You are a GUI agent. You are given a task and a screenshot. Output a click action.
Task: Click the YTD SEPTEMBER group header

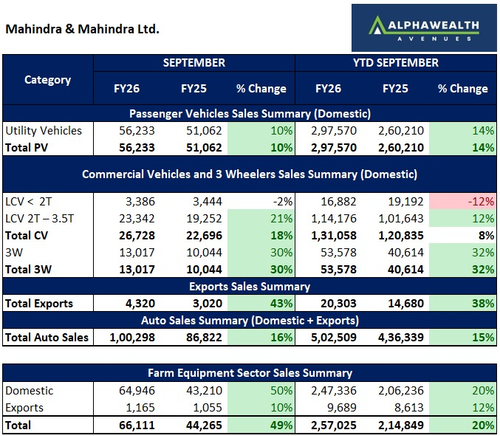pyautogui.click(x=396, y=63)
